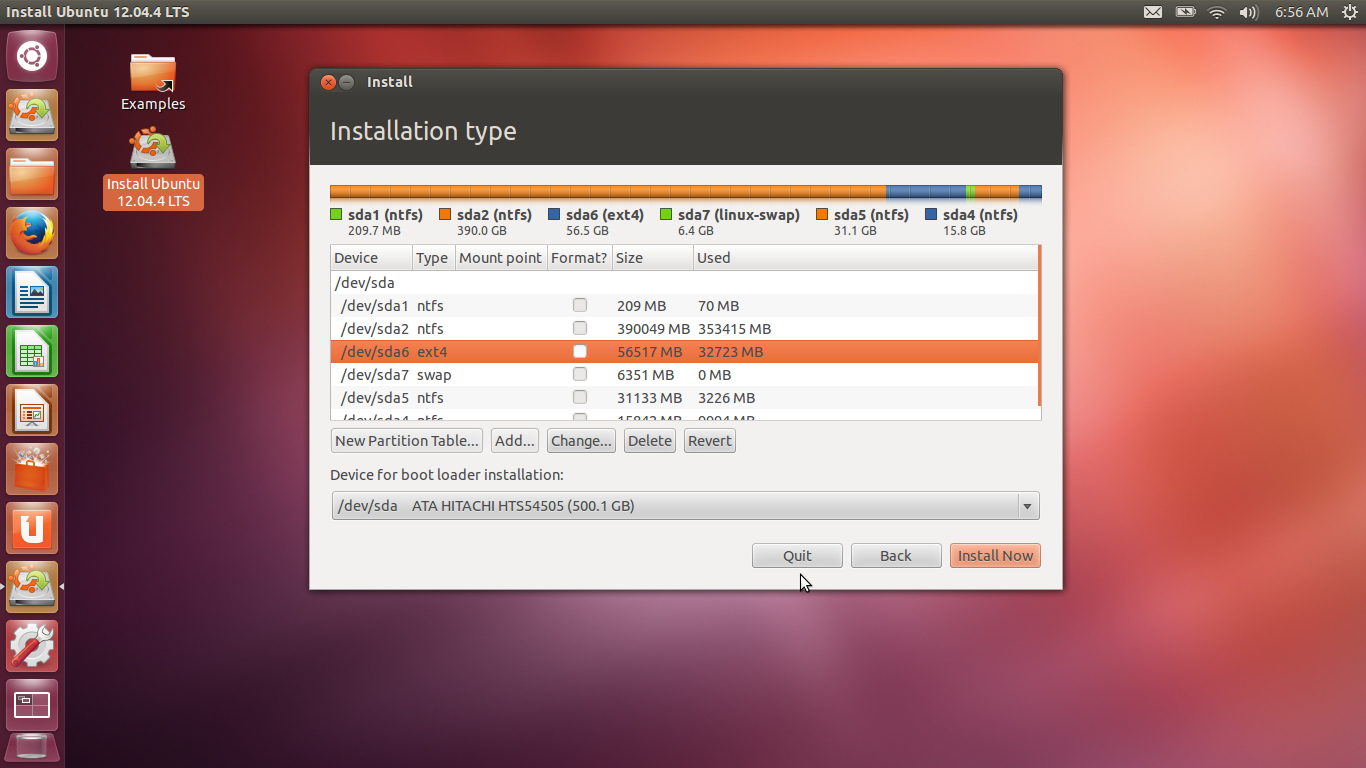
Task: Launch LibreOffice Impress from launcher
Action: pos(32,410)
